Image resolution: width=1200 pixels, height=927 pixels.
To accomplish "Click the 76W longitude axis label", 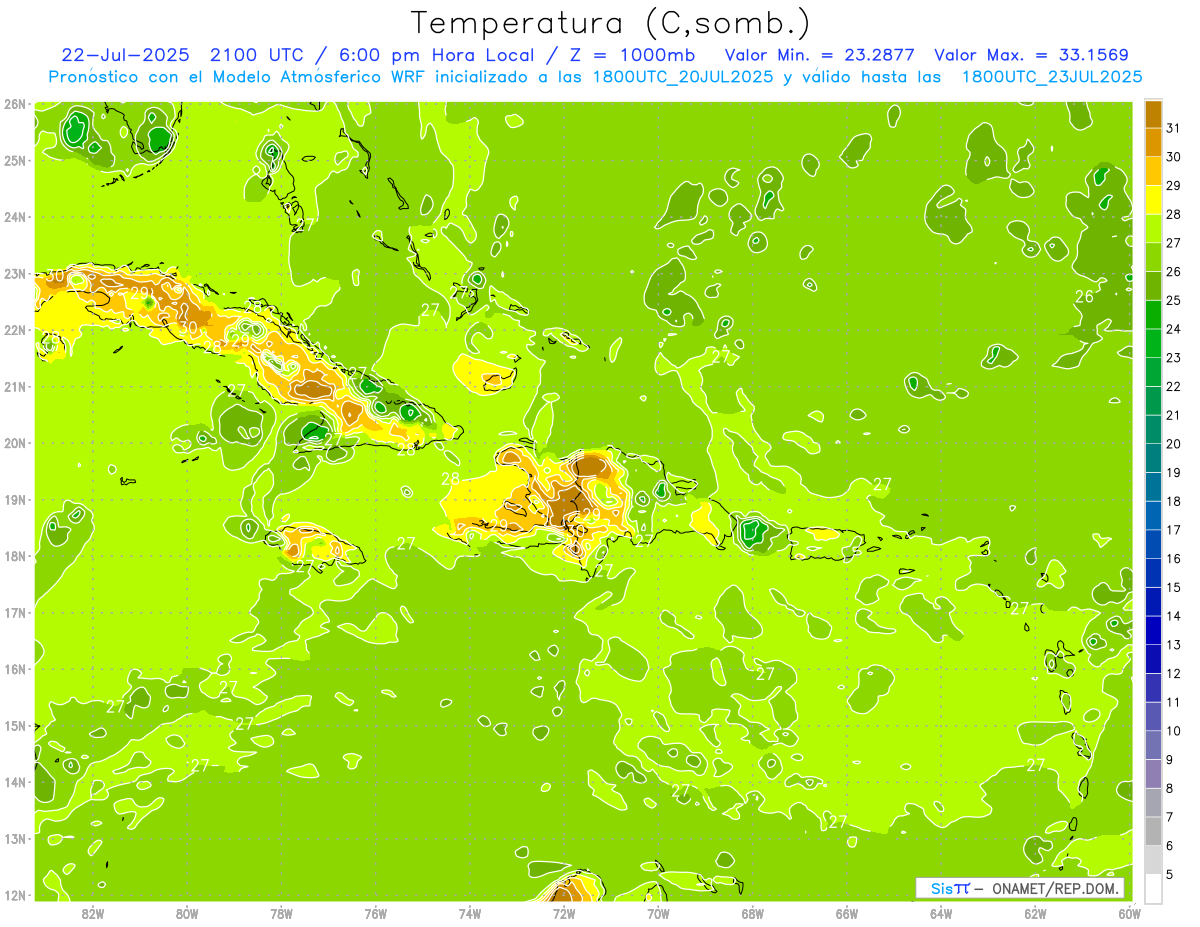I will point(376,913).
